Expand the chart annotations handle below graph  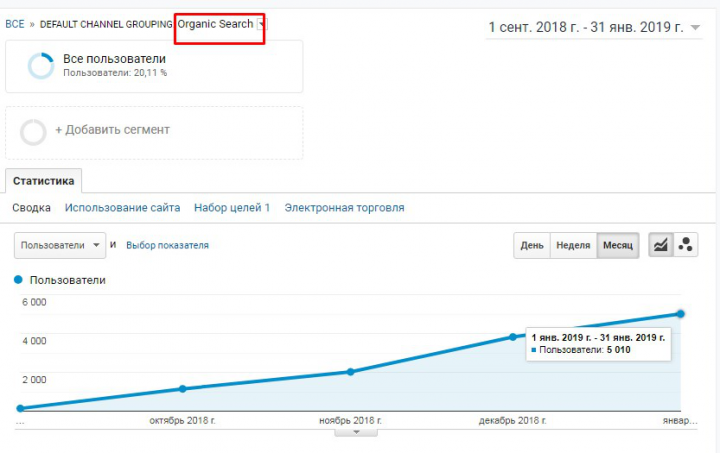(x=356, y=432)
